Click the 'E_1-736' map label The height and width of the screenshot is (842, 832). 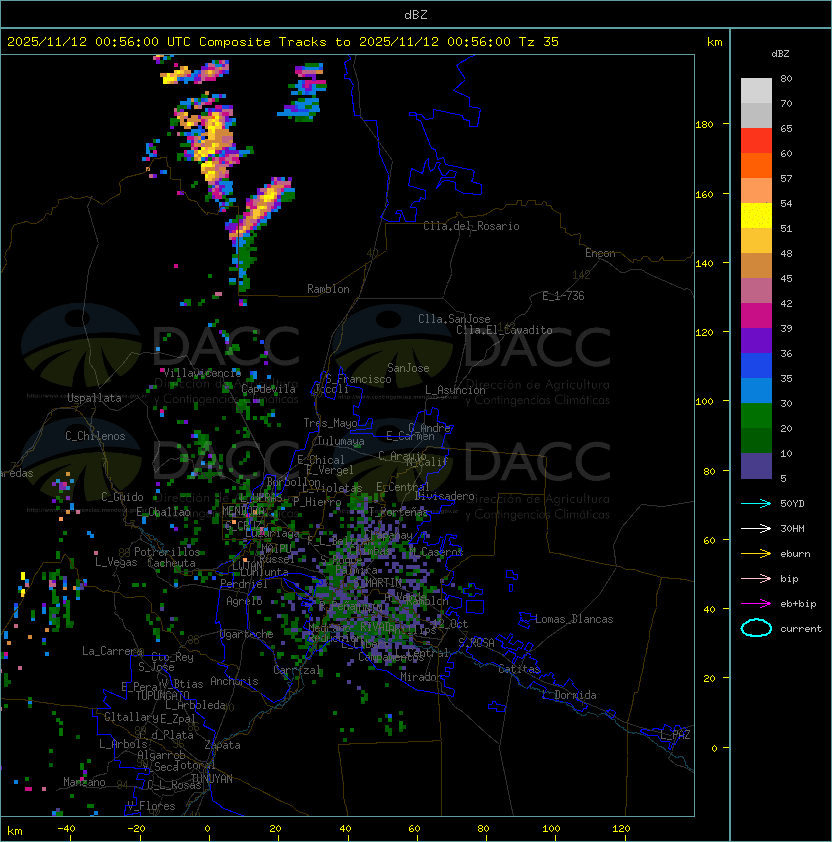point(563,296)
